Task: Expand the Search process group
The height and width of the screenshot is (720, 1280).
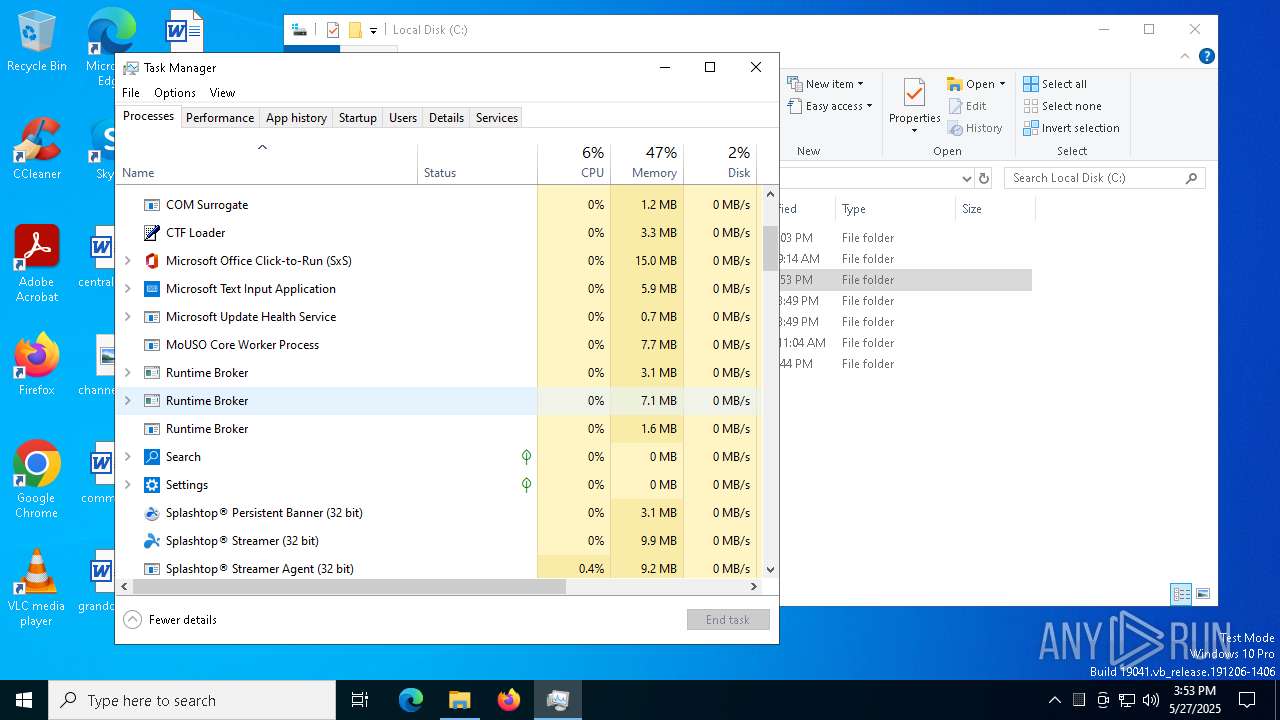Action: tap(127, 457)
